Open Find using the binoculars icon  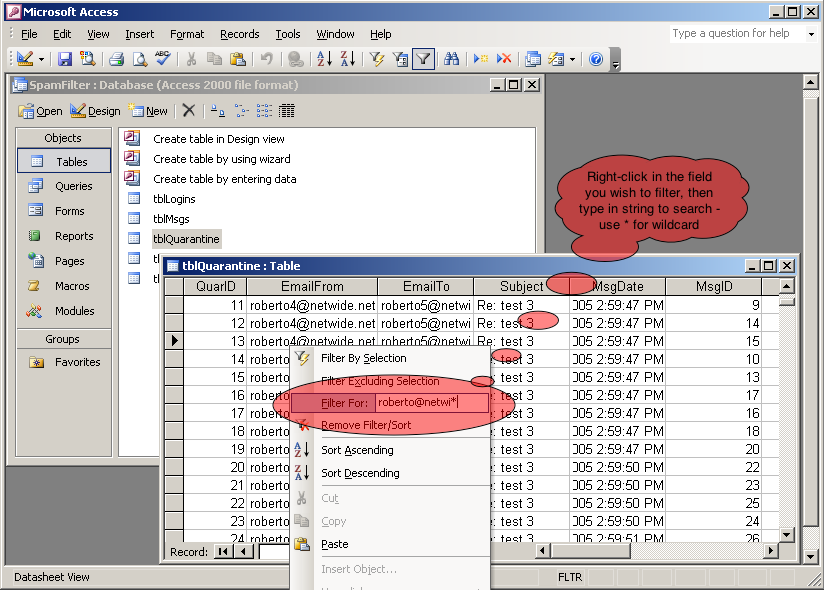coord(451,59)
